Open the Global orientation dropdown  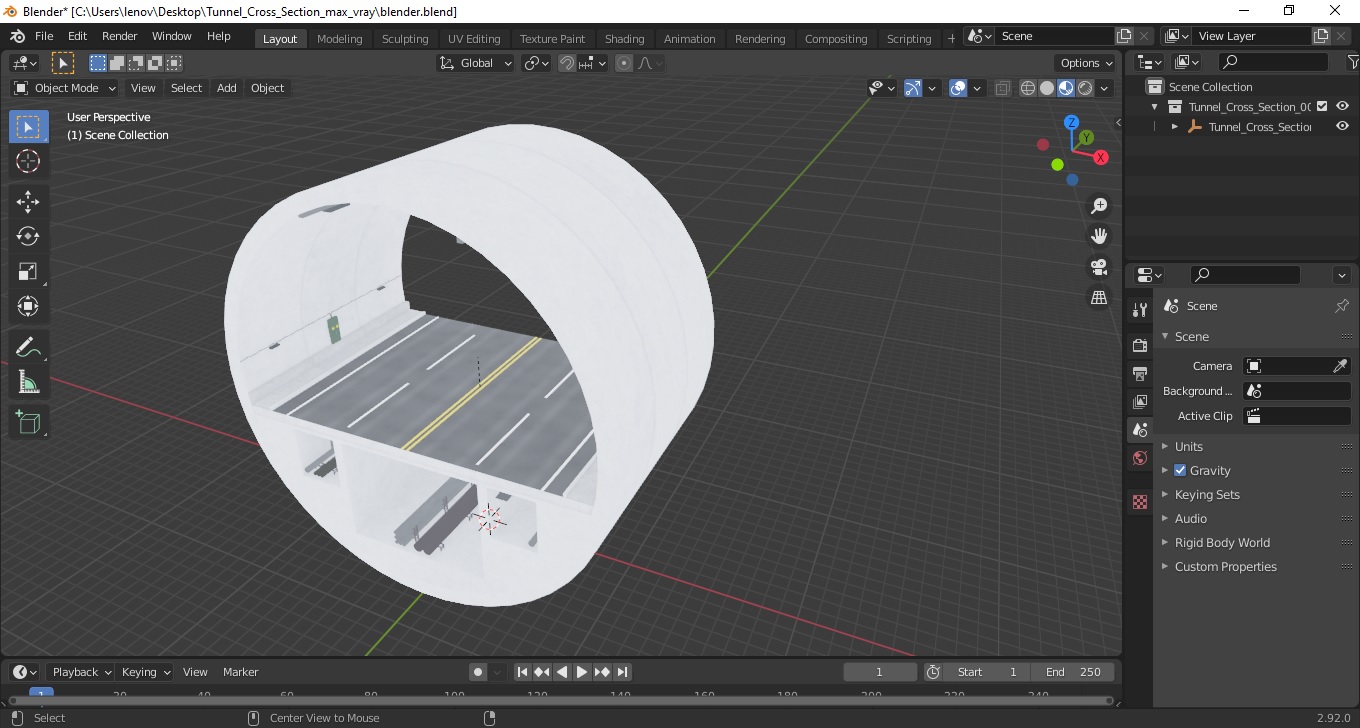click(x=476, y=63)
